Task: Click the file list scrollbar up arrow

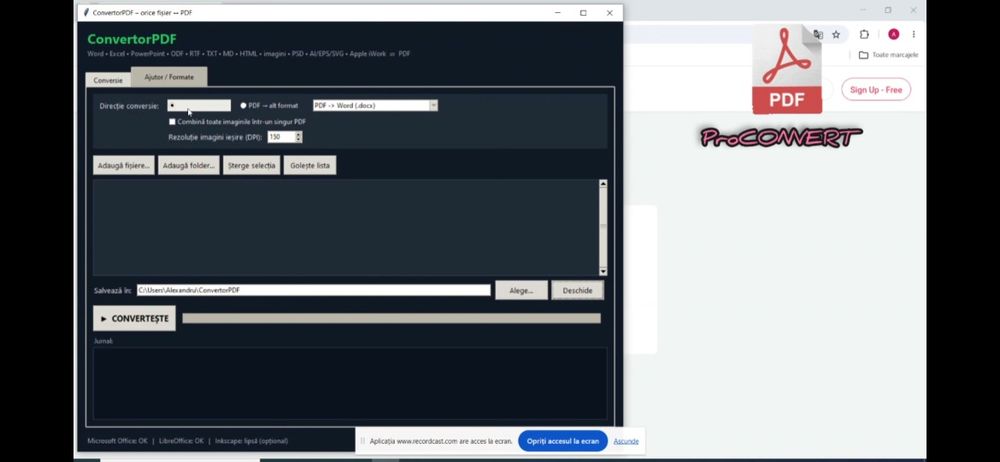Action: [x=603, y=184]
